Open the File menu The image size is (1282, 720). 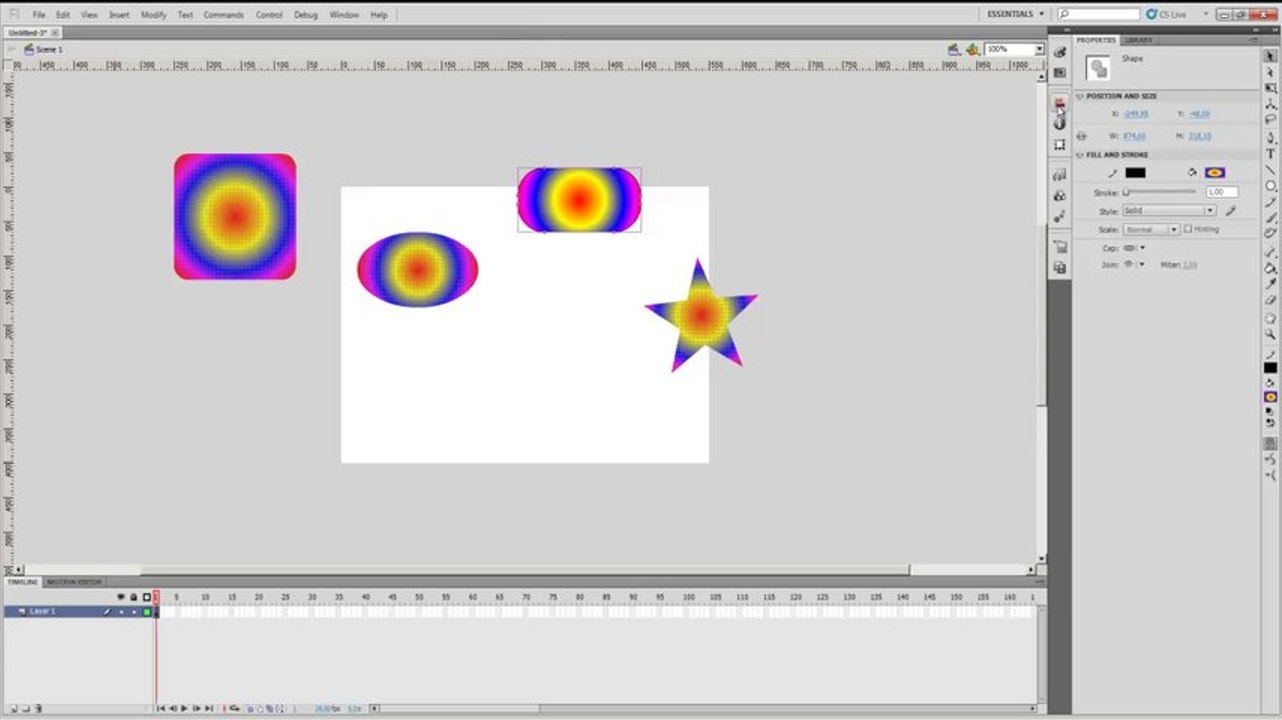click(39, 15)
